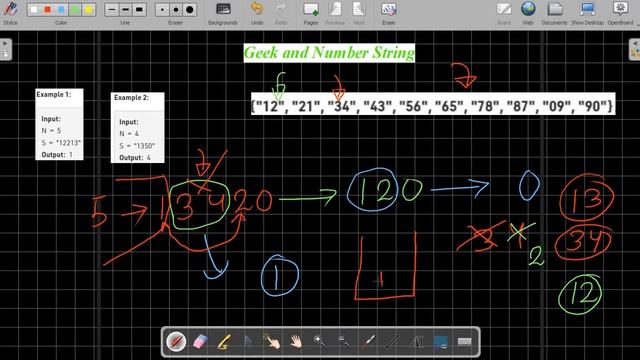Activate the Laser pointer tool
Image resolution: width=640 pixels, height=360 pixels.
(368, 342)
